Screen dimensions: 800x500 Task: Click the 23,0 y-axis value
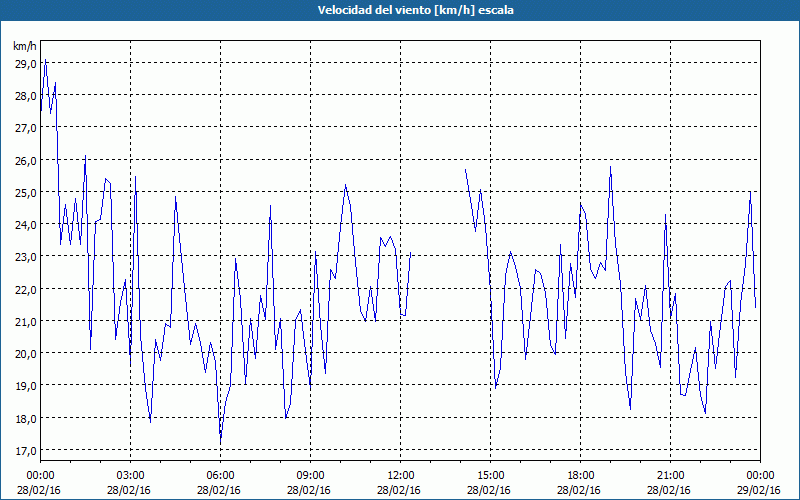(26, 257)
